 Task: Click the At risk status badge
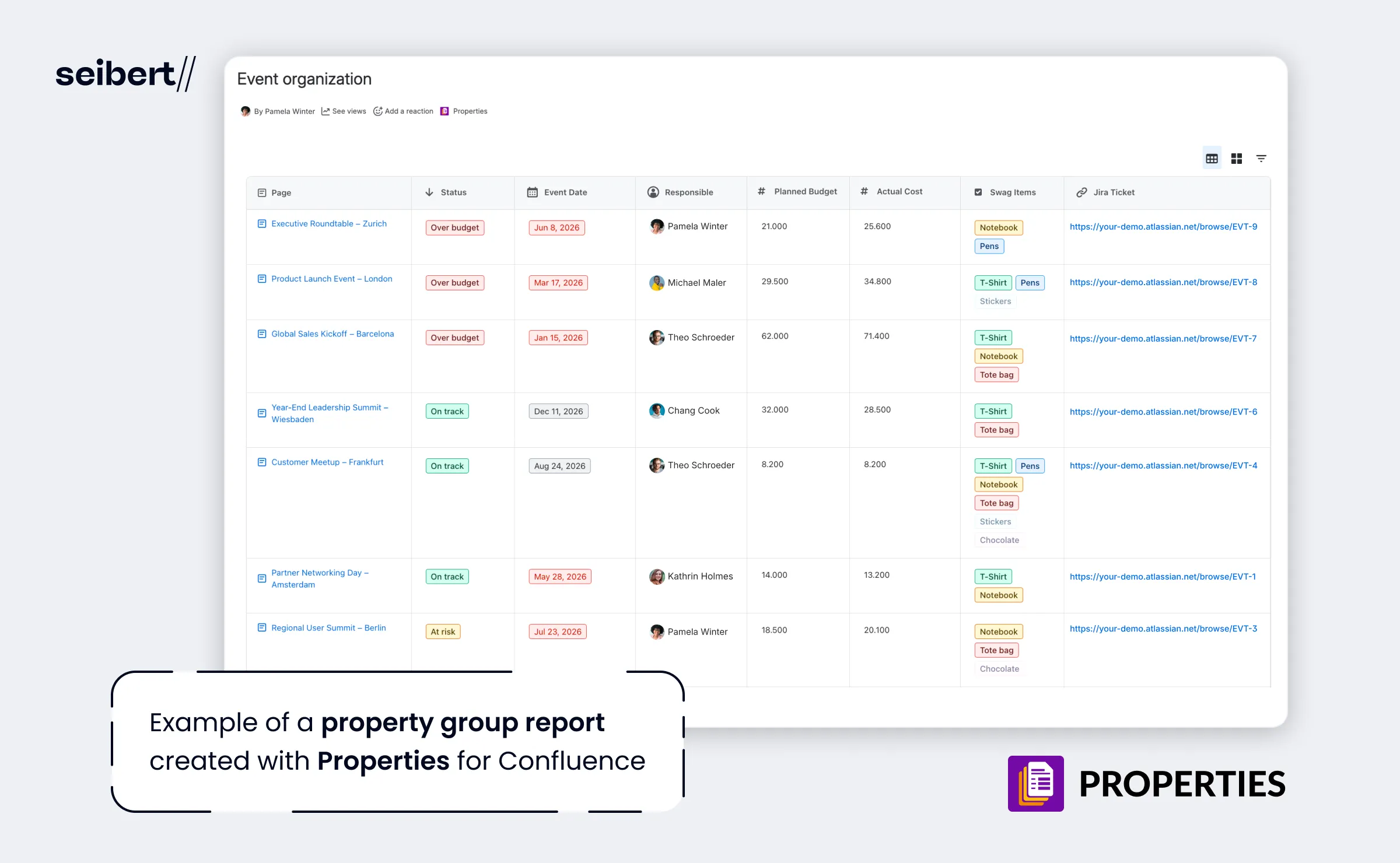[x=443, y=632]
